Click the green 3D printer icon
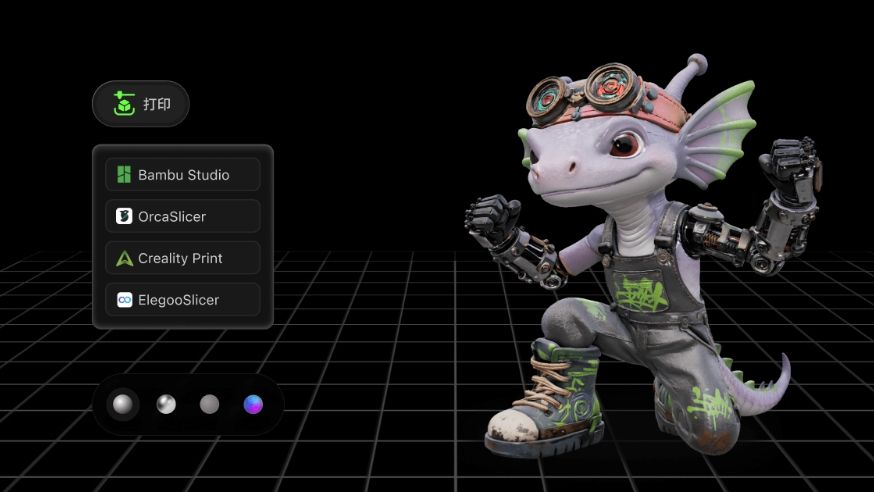874x492 pixels. point(124,104)
